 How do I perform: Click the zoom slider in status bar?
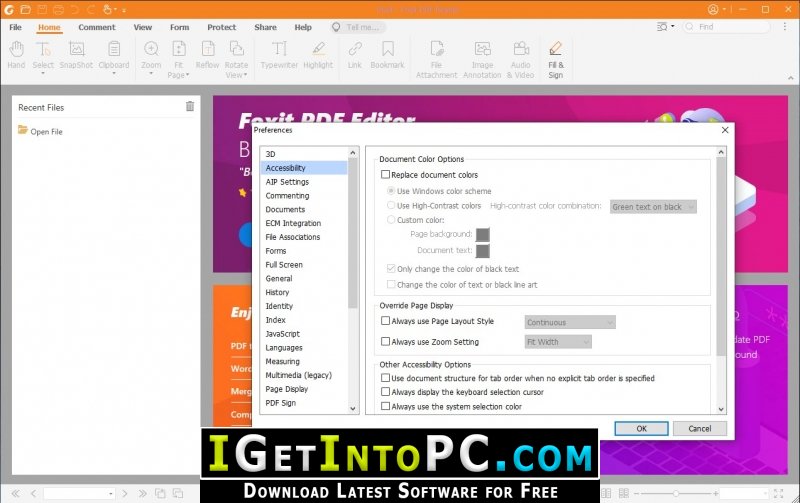(x=676, y=493)
